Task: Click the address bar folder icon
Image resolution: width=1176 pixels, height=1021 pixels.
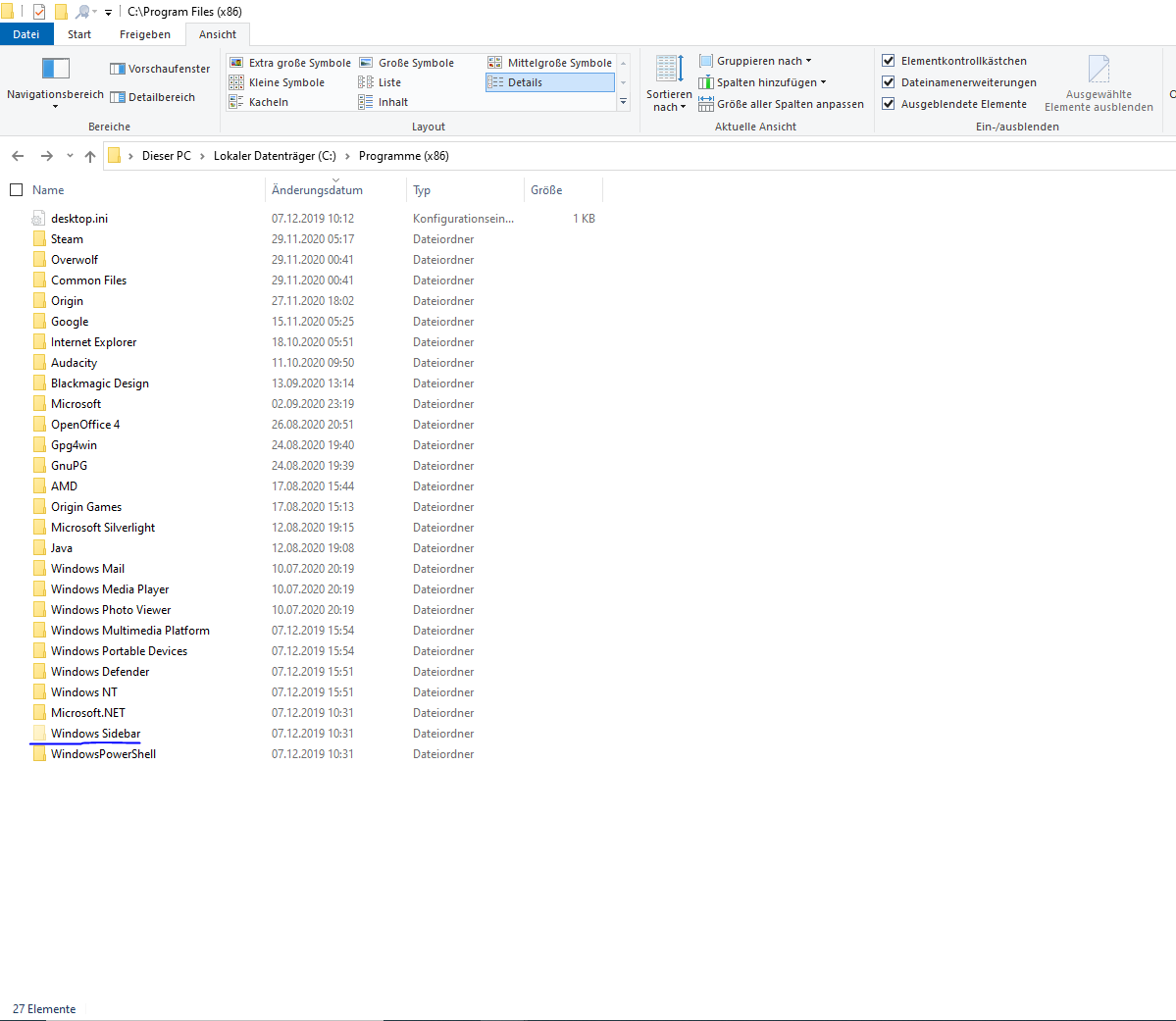Action: (x=114, y=155)
